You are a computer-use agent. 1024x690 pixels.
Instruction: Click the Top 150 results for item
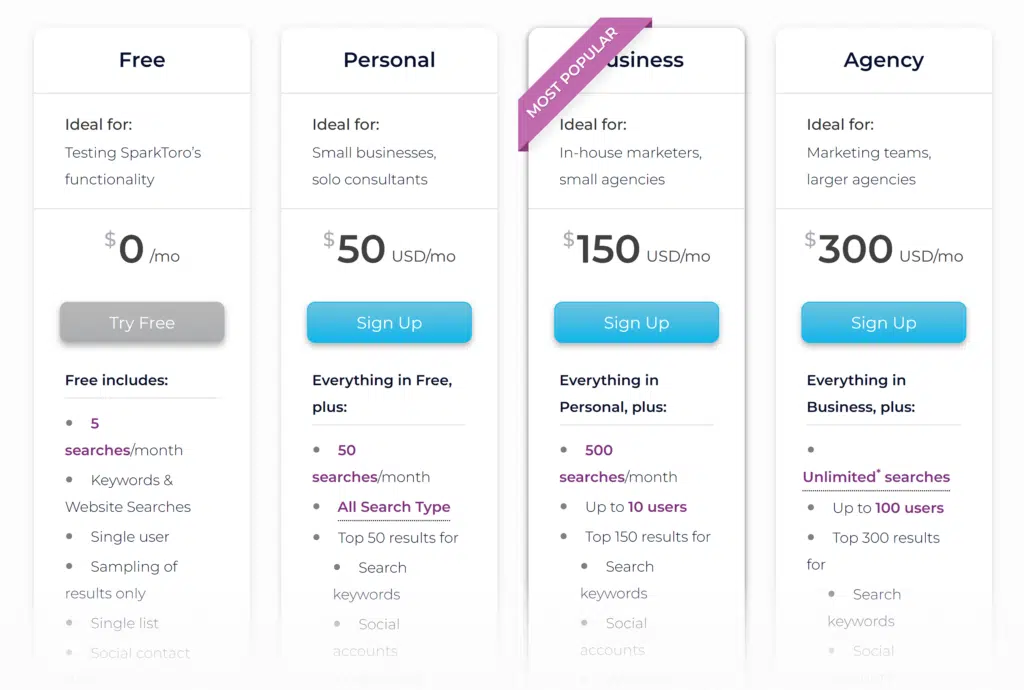click(x=647, y=537)
